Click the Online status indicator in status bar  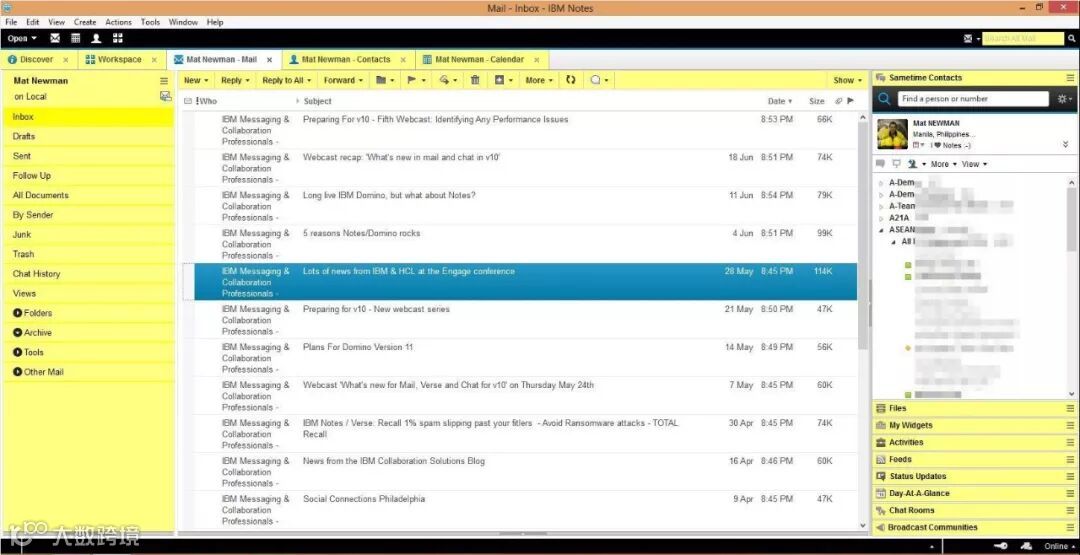(1059, 546)
